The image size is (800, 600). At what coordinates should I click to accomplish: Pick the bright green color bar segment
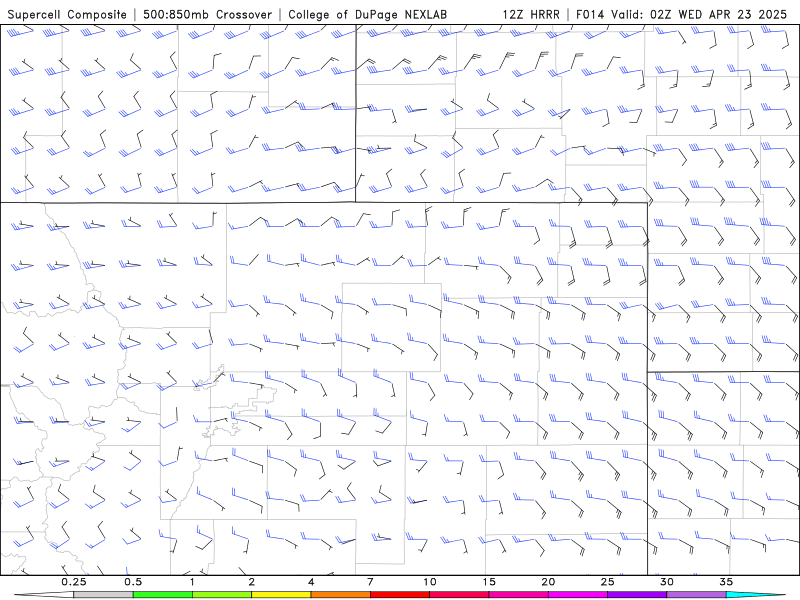[163, 595]
